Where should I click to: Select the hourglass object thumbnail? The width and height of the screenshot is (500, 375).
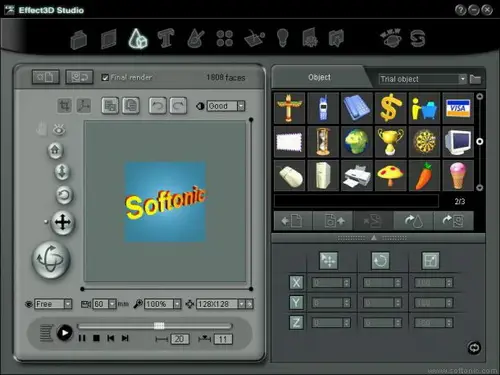(323, 142)
